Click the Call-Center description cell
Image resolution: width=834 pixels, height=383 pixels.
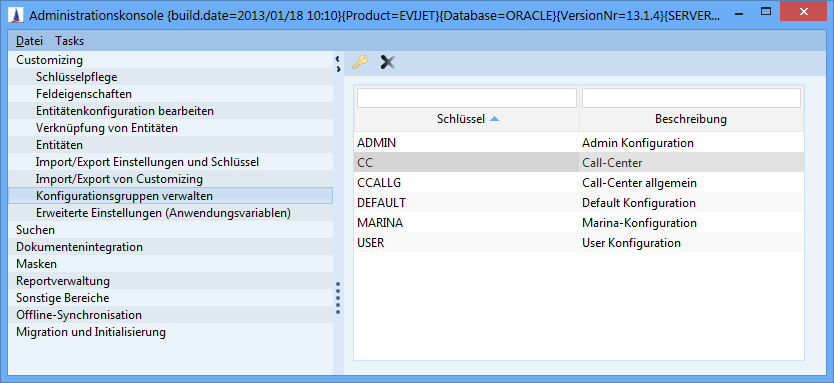pos(691,163)
